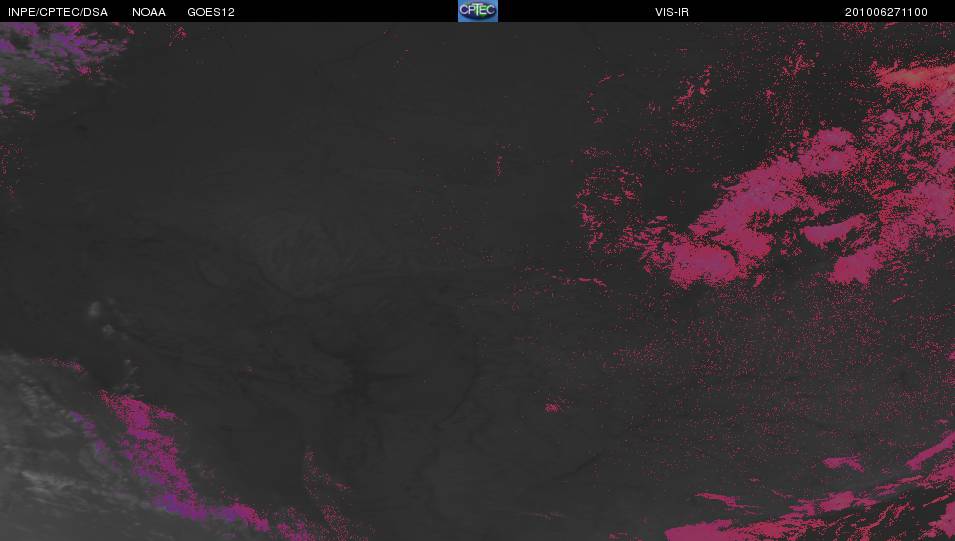
Task: Click the CPTEC logo in header
Action: point(478,11)
